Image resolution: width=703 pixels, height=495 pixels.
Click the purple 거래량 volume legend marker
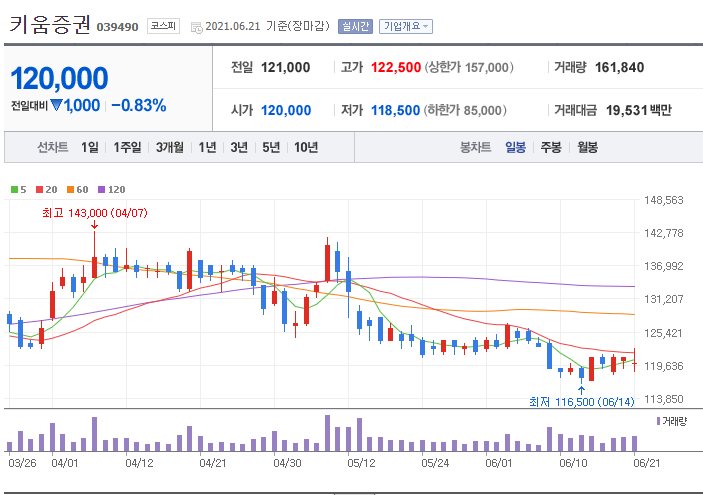point(658,421)
